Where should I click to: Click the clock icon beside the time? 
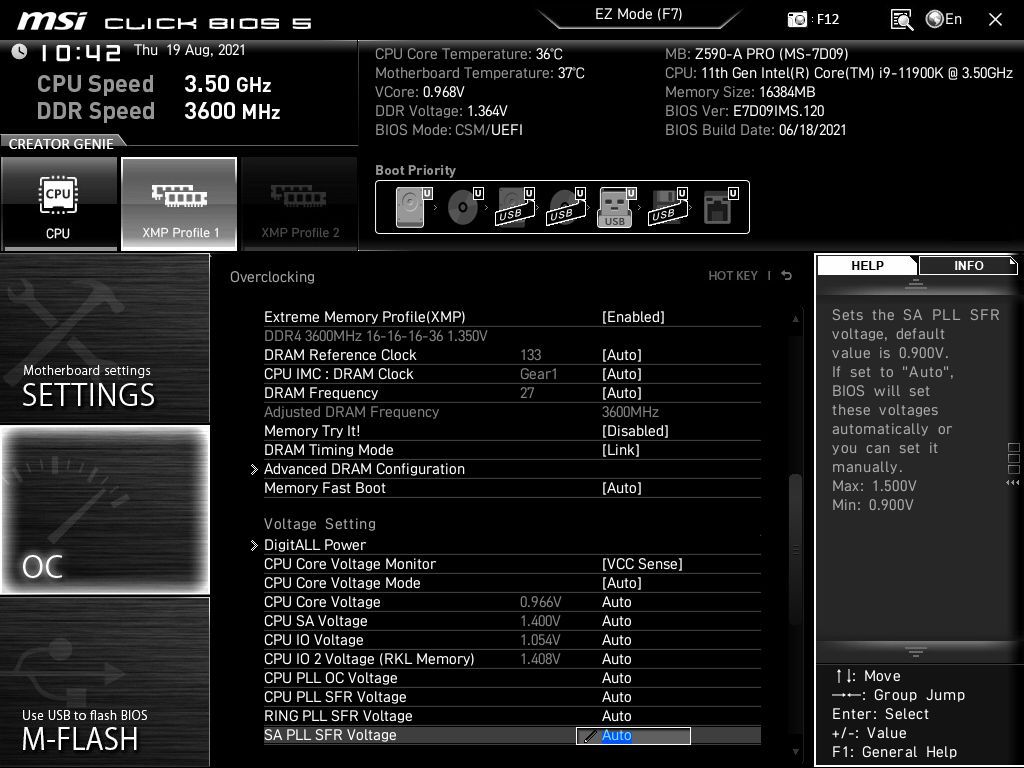[x=19, y=51]
